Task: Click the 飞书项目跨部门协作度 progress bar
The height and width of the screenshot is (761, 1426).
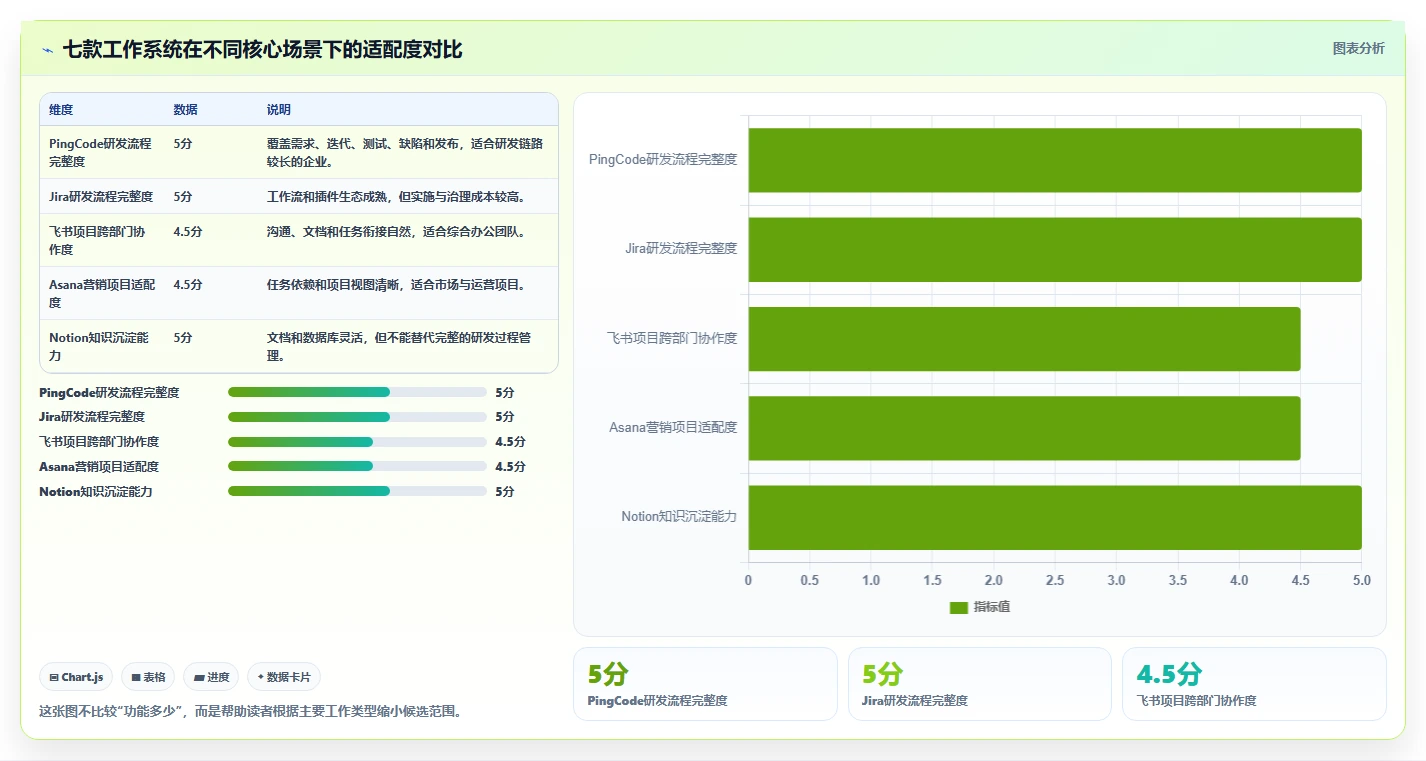Action: (x=357, y=442)
